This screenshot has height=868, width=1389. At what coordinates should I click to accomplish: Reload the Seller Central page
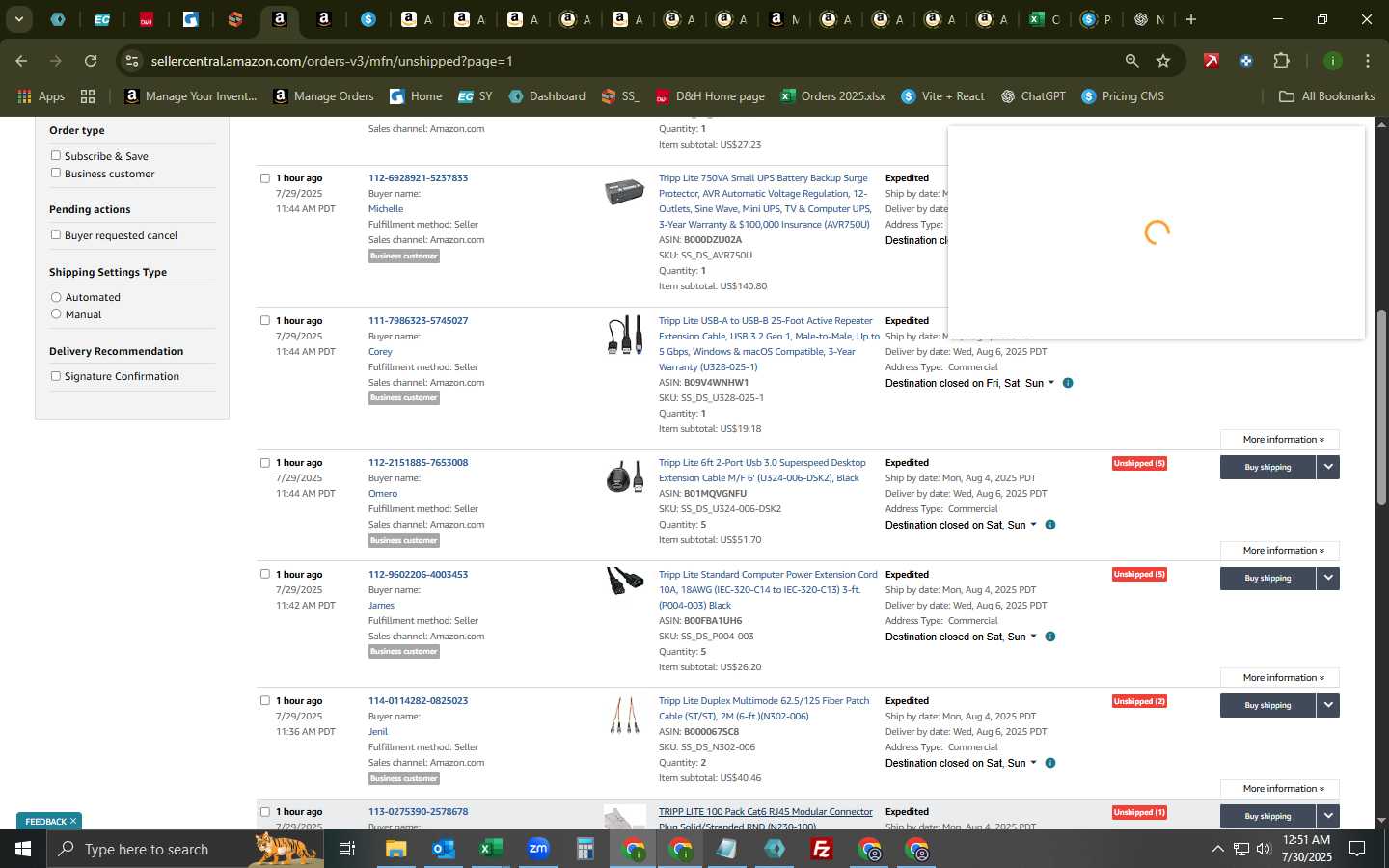tap(91, 61)
